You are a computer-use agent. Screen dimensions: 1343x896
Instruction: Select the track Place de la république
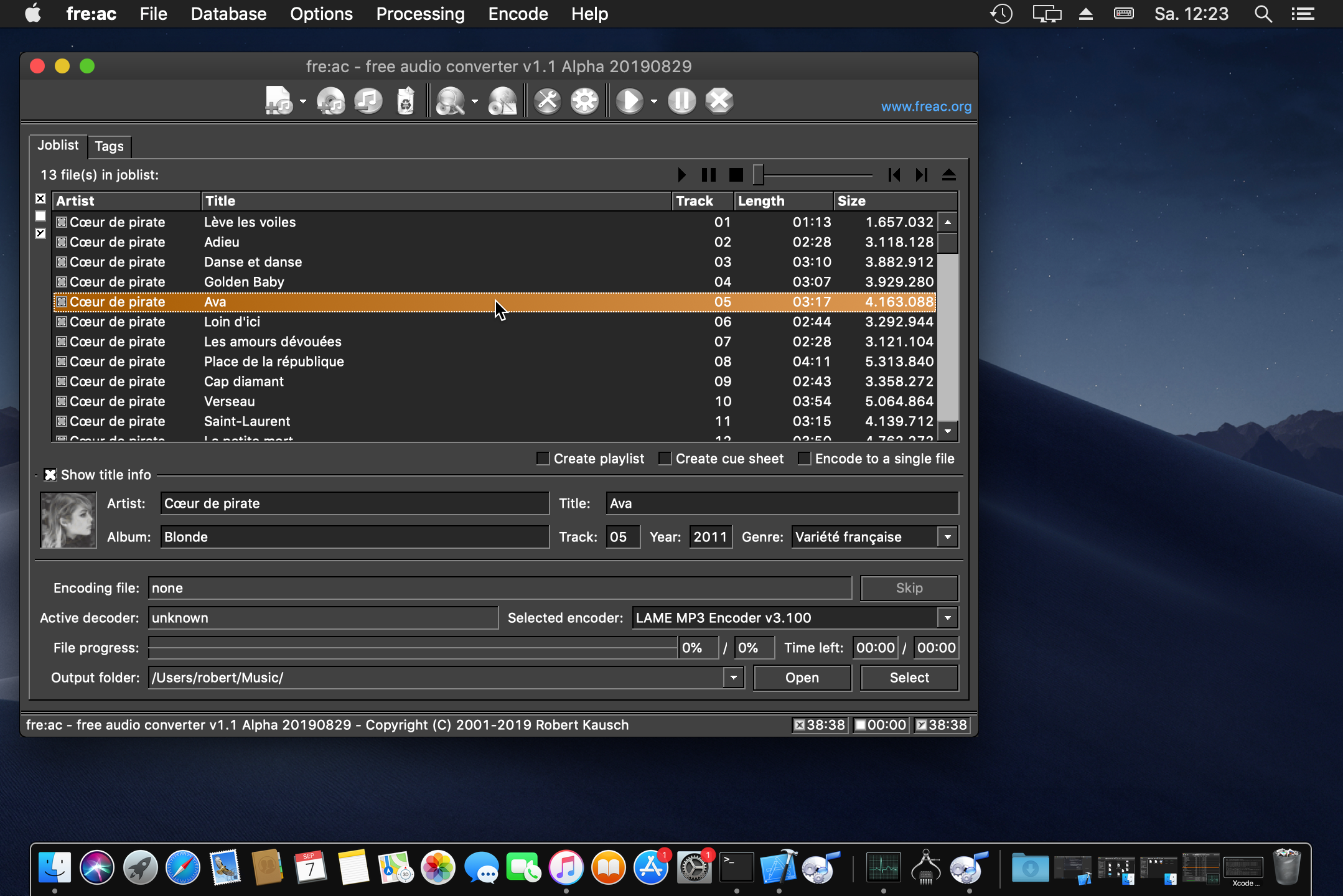495,362
